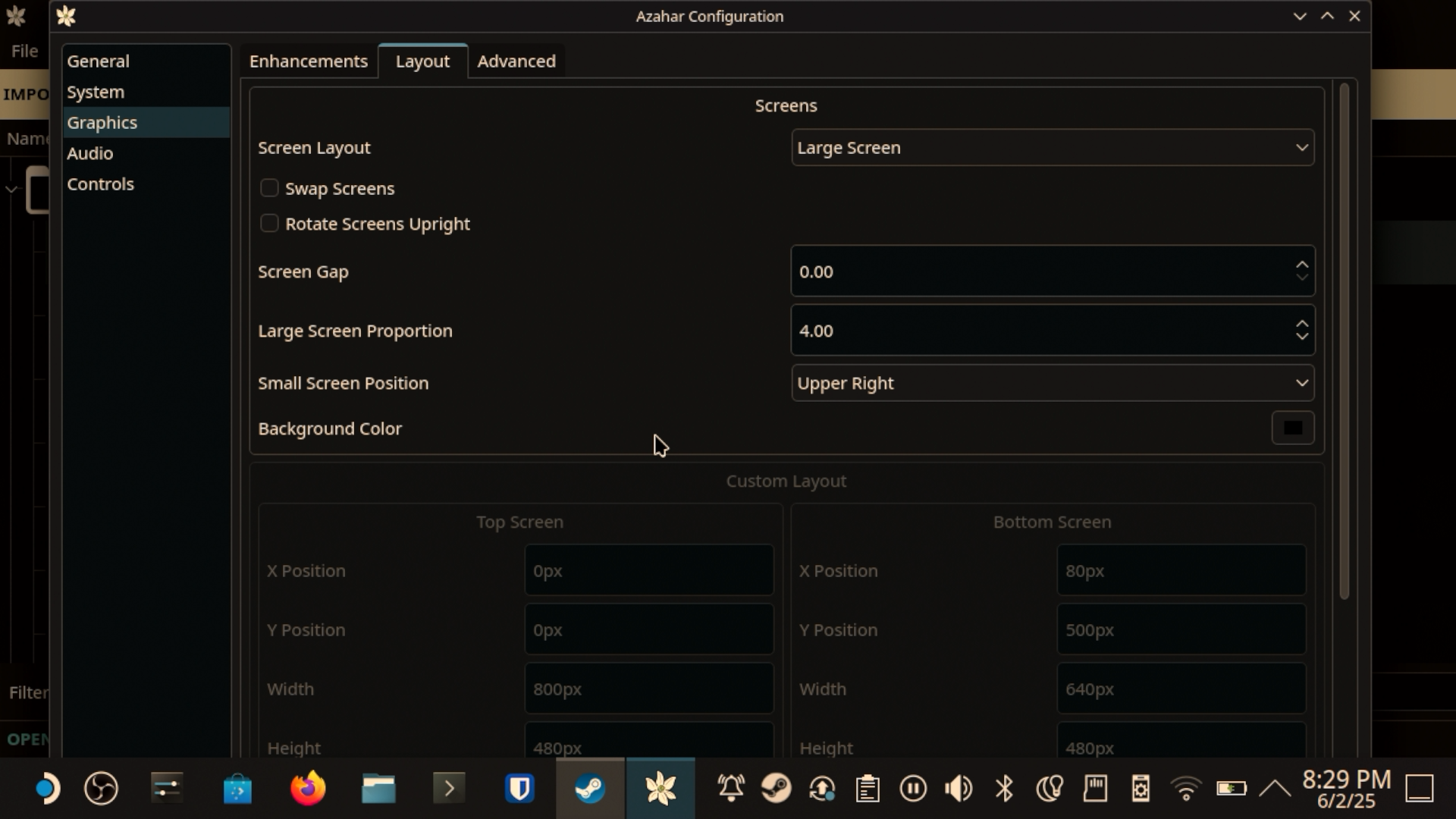Click the Azahar taskbar entry
Image resolution: width=1456 pixels, height=819 pixels.
point(661,789)
